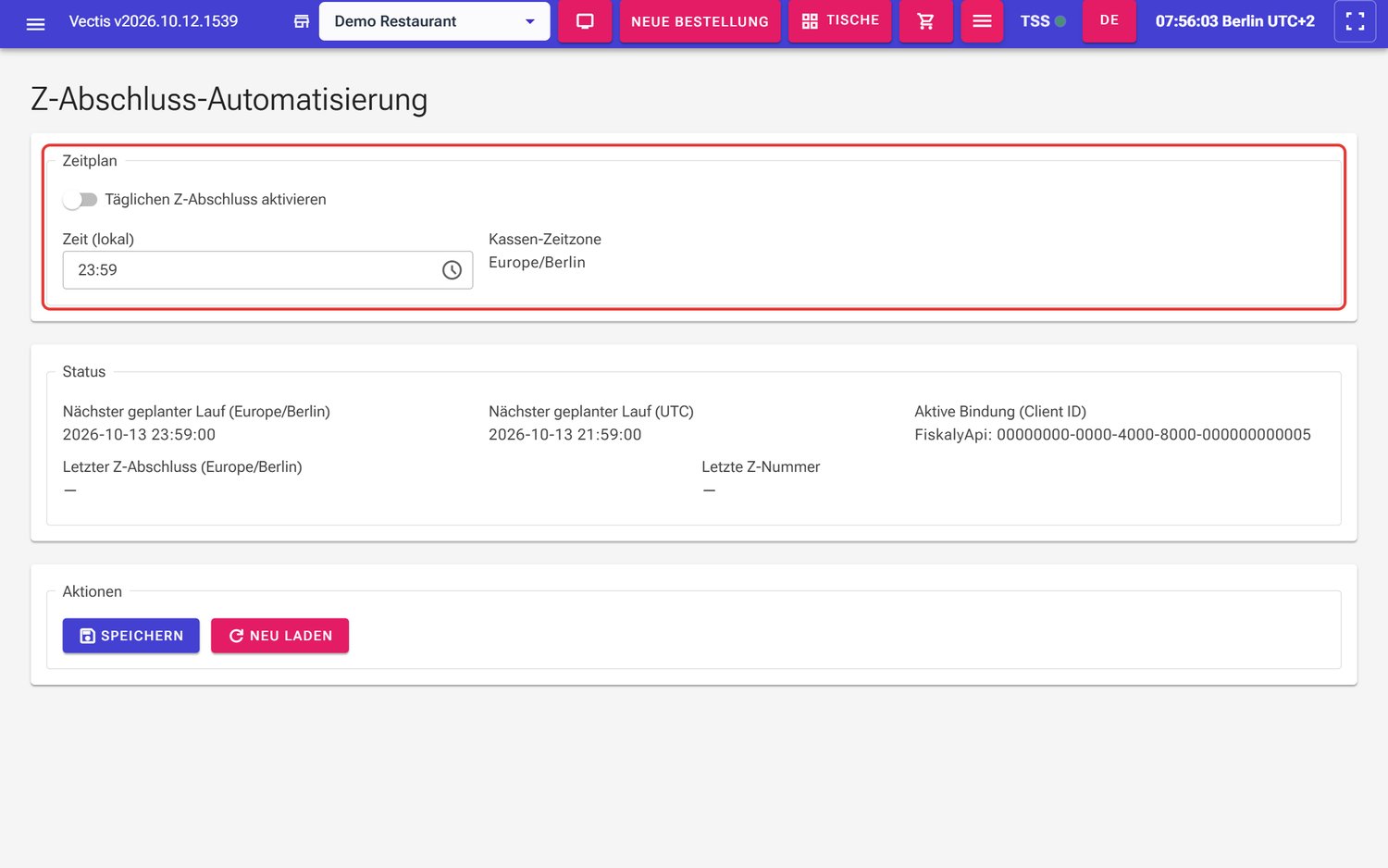The height and width of the screenshot is (868, 1388).
Task: Click the Aktive Bindung (Client ID) label
Action: 1000,412
